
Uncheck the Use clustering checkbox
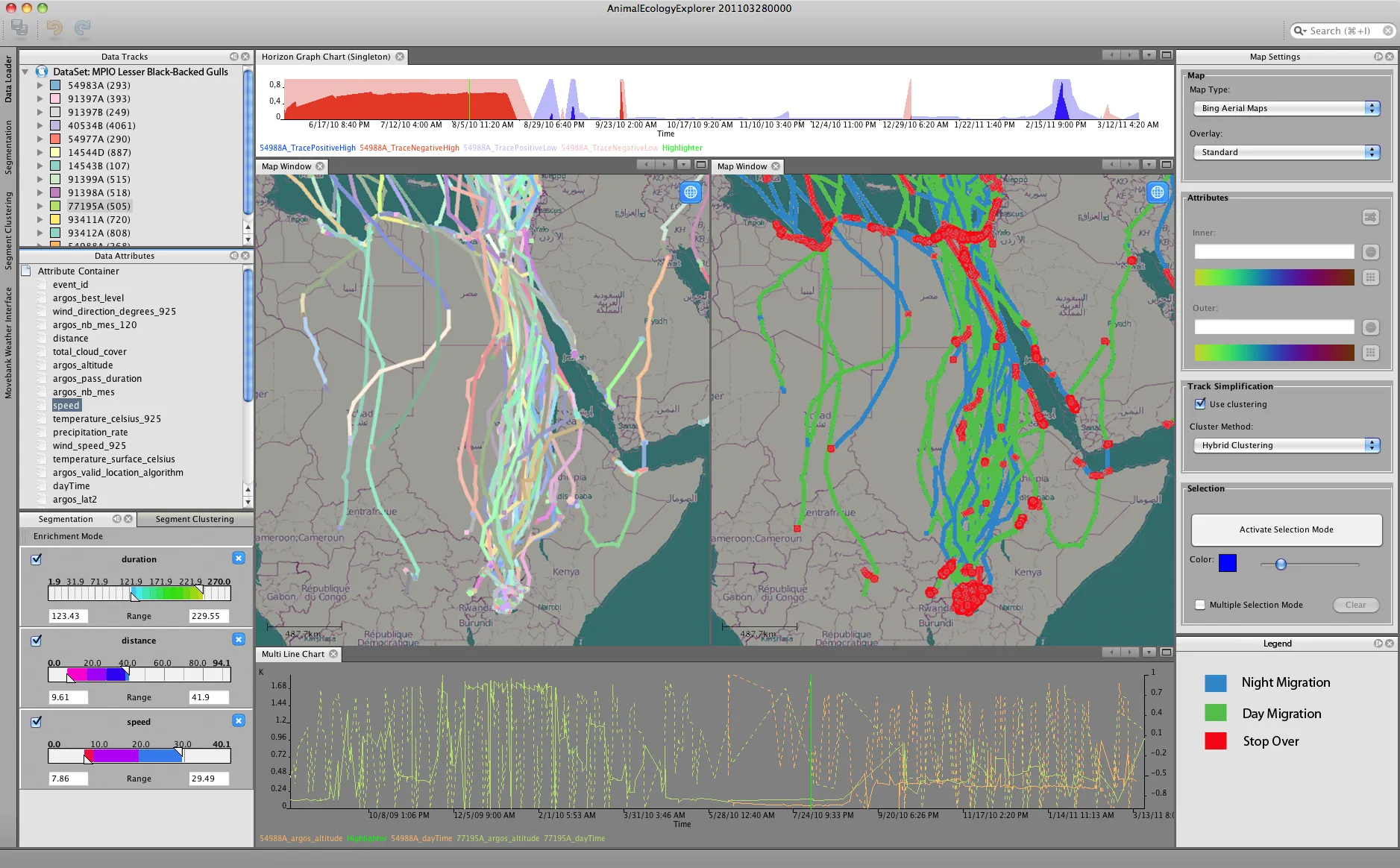1200,403
